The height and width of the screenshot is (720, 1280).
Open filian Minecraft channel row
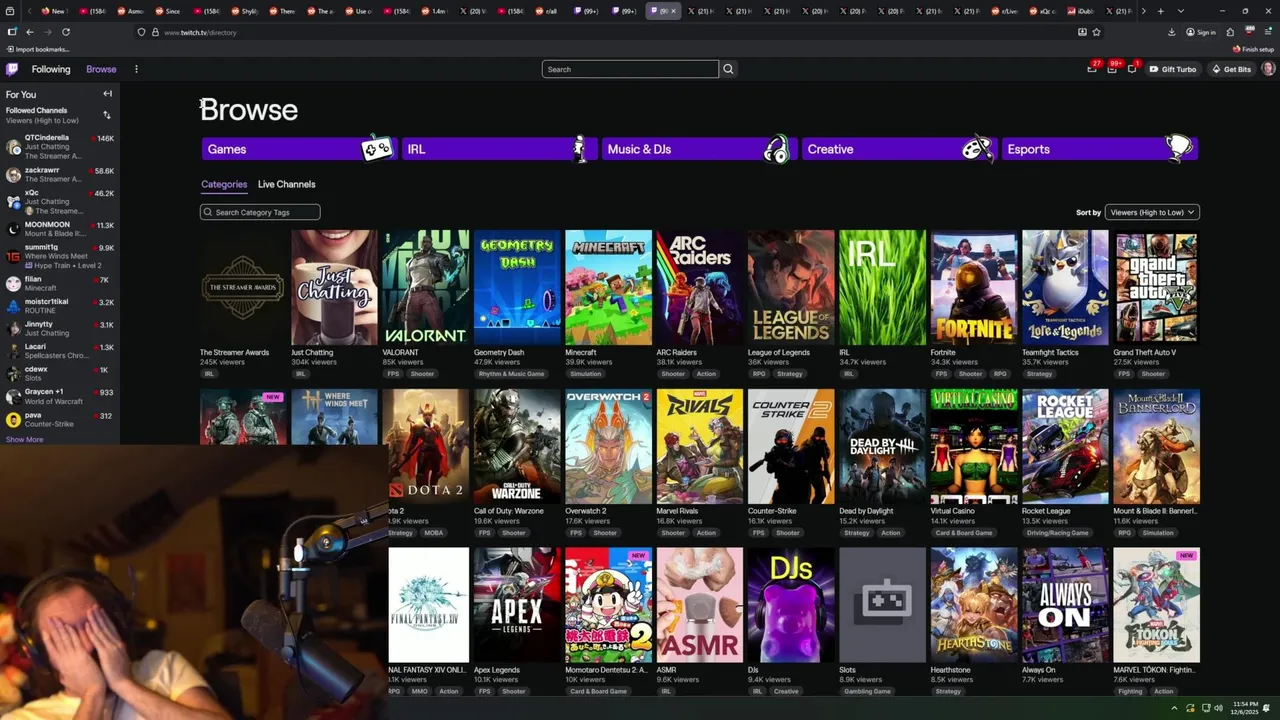coord(60,283)
